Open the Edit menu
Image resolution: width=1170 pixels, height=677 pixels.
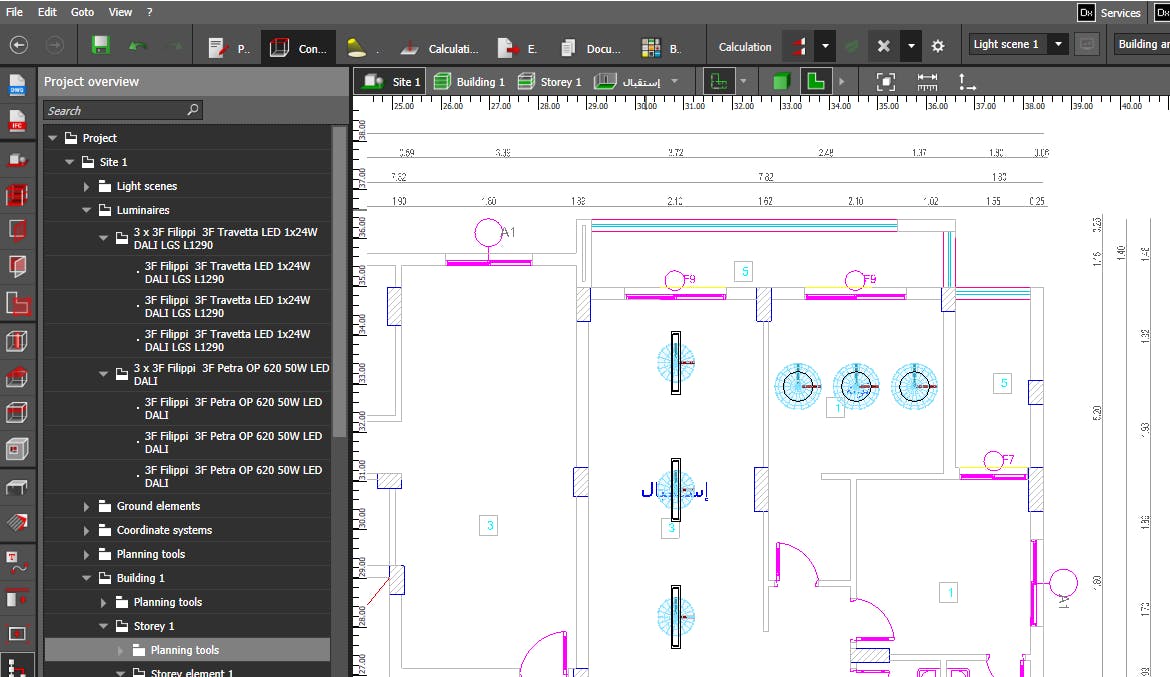pyautogui.click(x=47, y=12)
